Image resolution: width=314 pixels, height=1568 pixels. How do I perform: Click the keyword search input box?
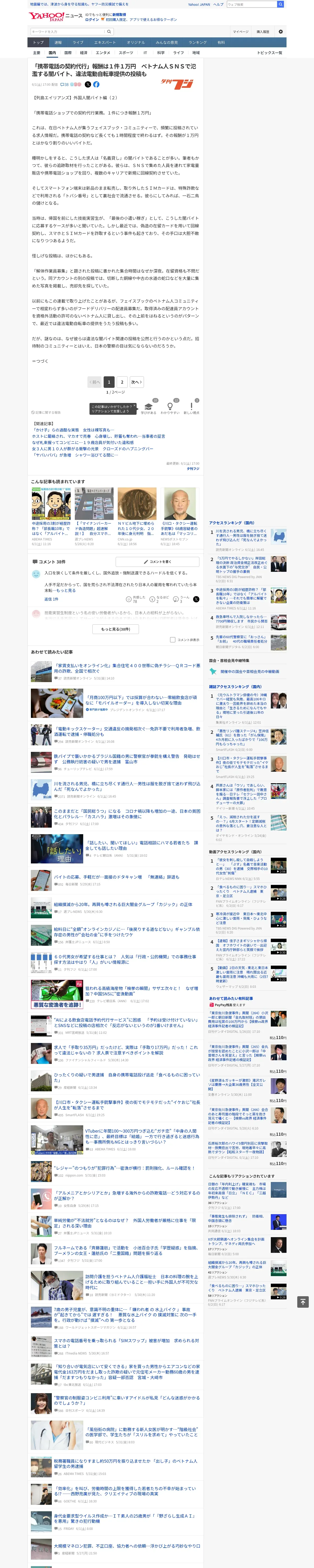(68, 32)
